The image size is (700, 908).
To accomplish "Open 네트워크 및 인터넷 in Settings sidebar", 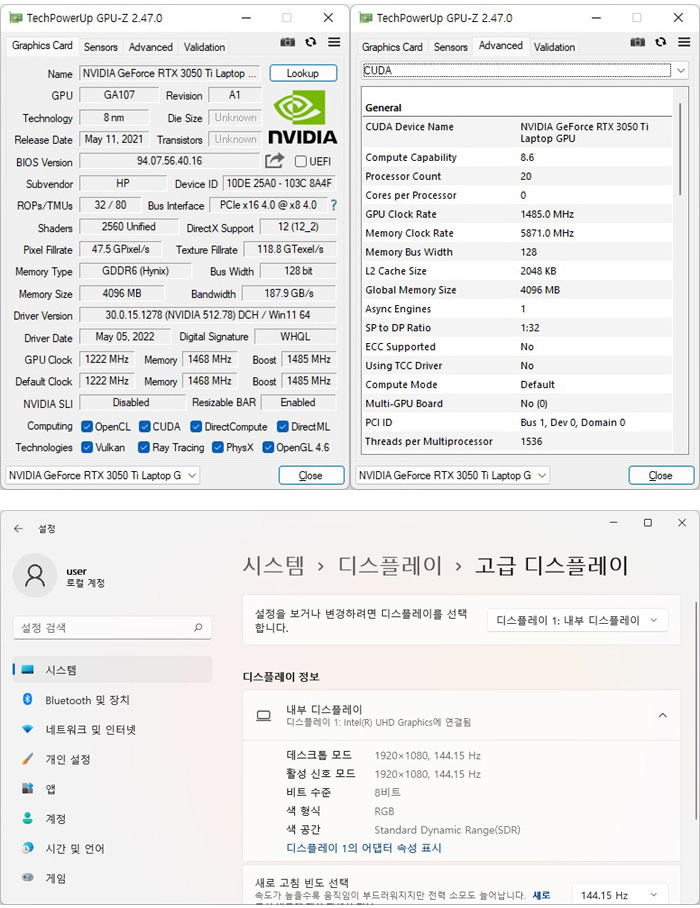I will (112, 730).
